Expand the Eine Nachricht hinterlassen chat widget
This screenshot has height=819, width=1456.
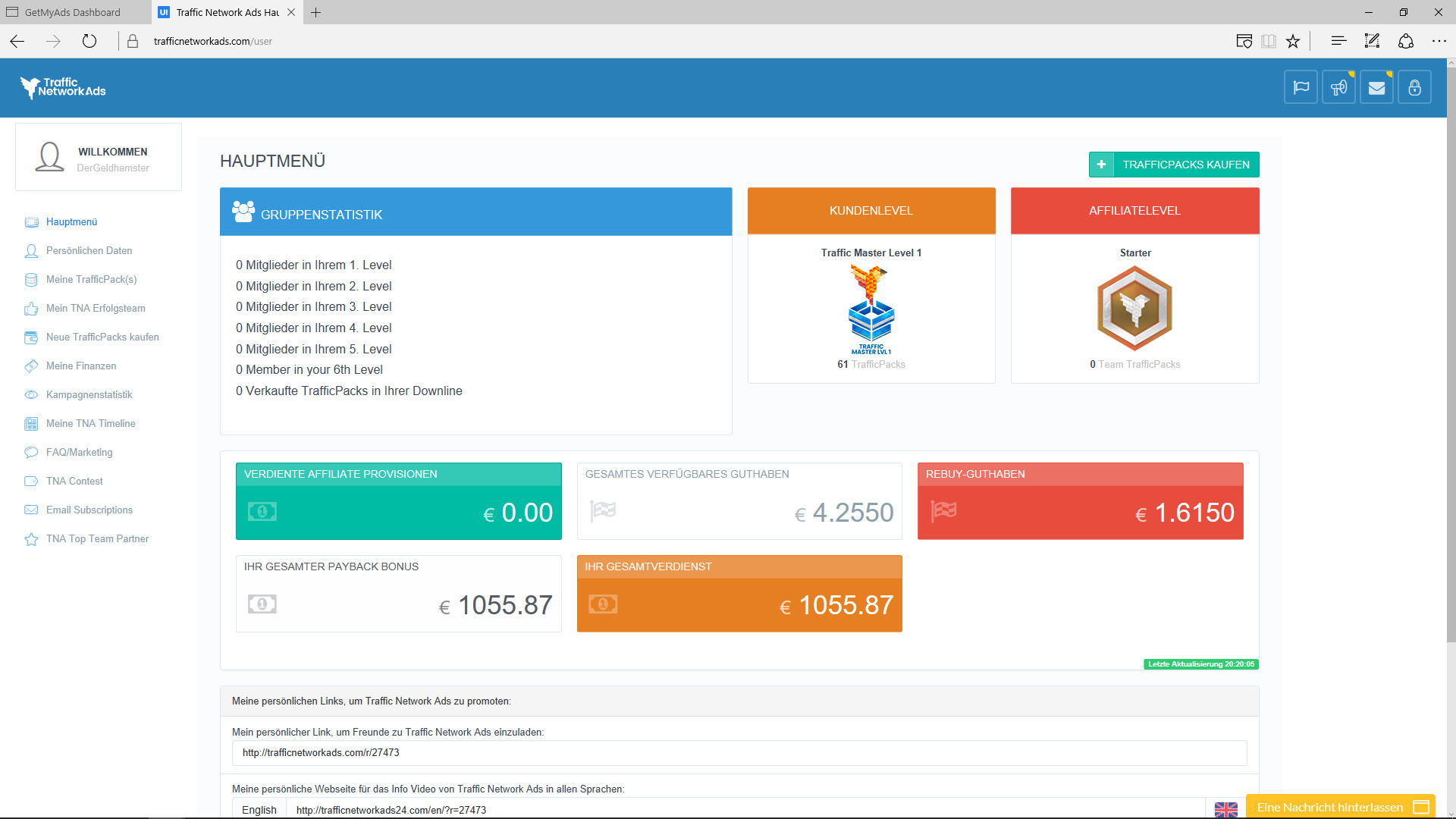click(x=1340, y=807)
